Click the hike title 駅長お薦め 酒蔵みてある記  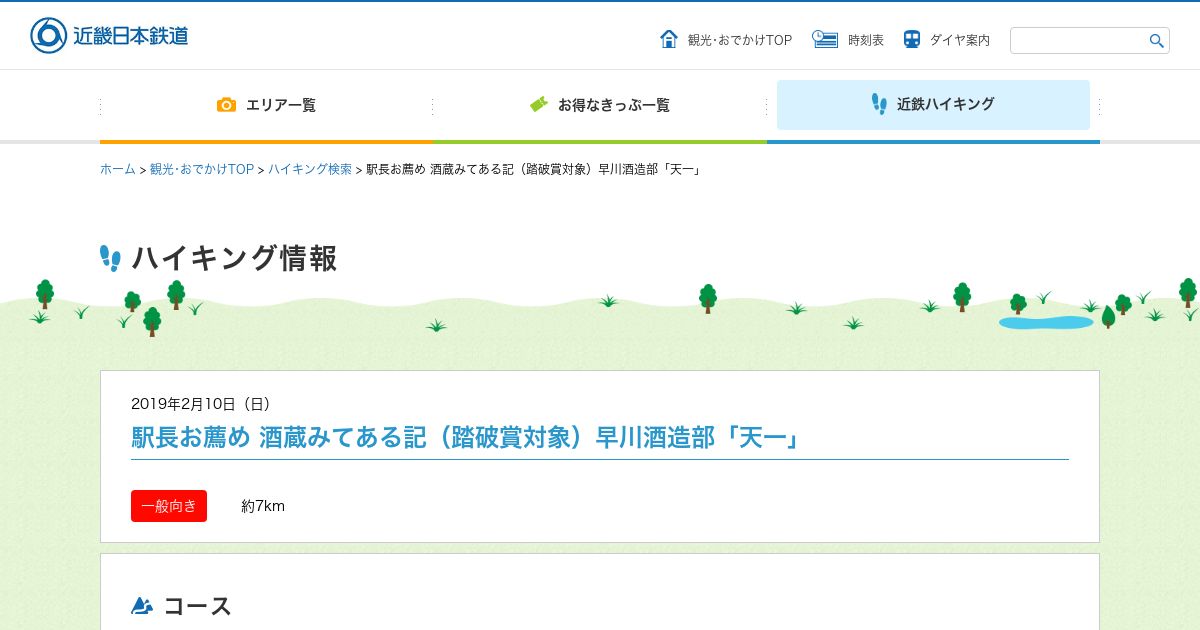466,438
